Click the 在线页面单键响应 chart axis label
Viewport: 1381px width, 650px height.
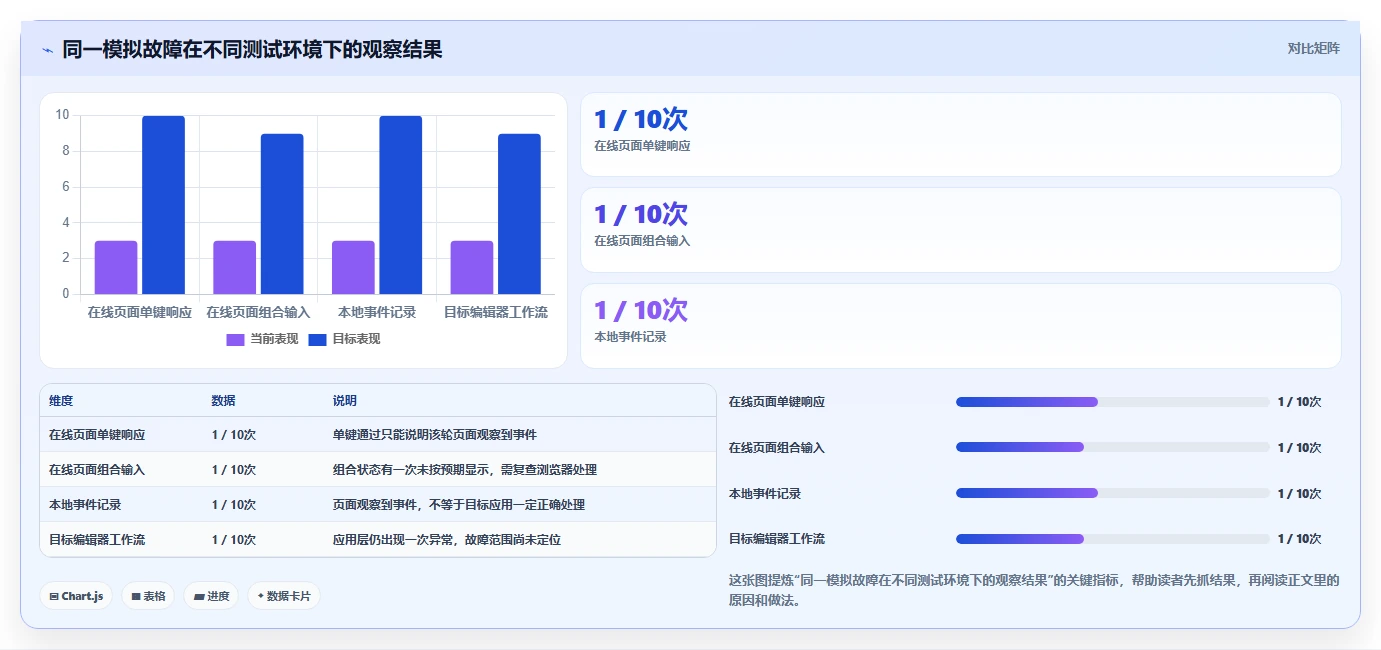139,313
